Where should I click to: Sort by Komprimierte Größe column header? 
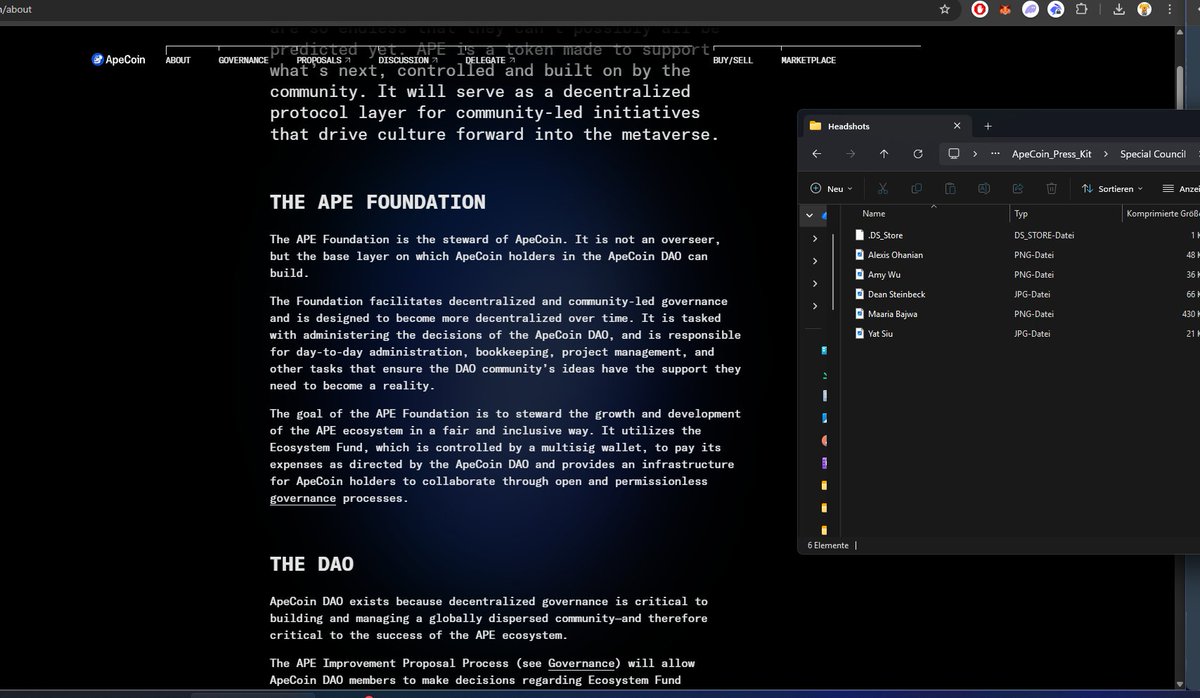[1162, 214]
